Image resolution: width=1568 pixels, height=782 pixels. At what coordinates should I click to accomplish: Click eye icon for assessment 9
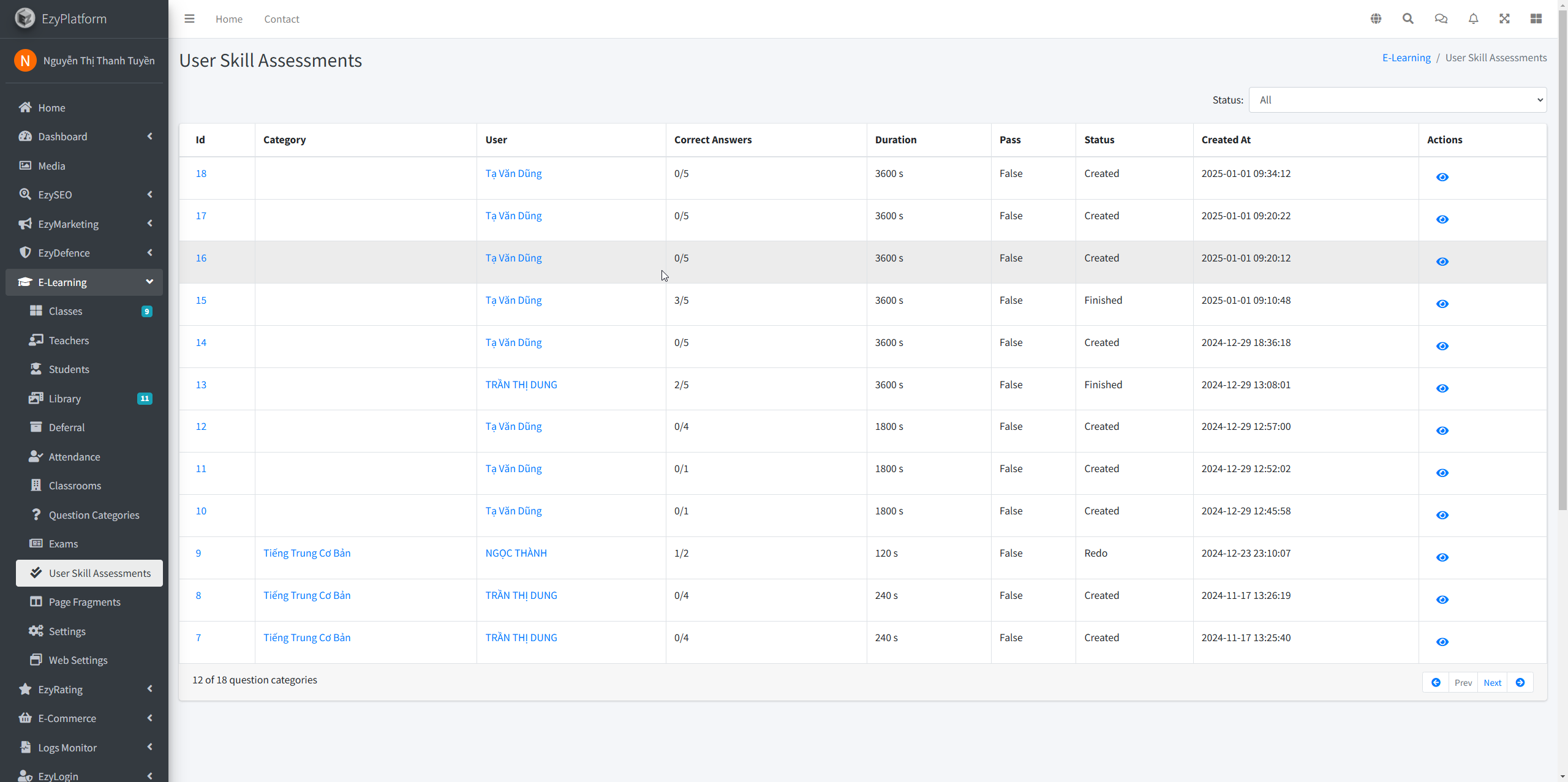tap(1442, 557)
